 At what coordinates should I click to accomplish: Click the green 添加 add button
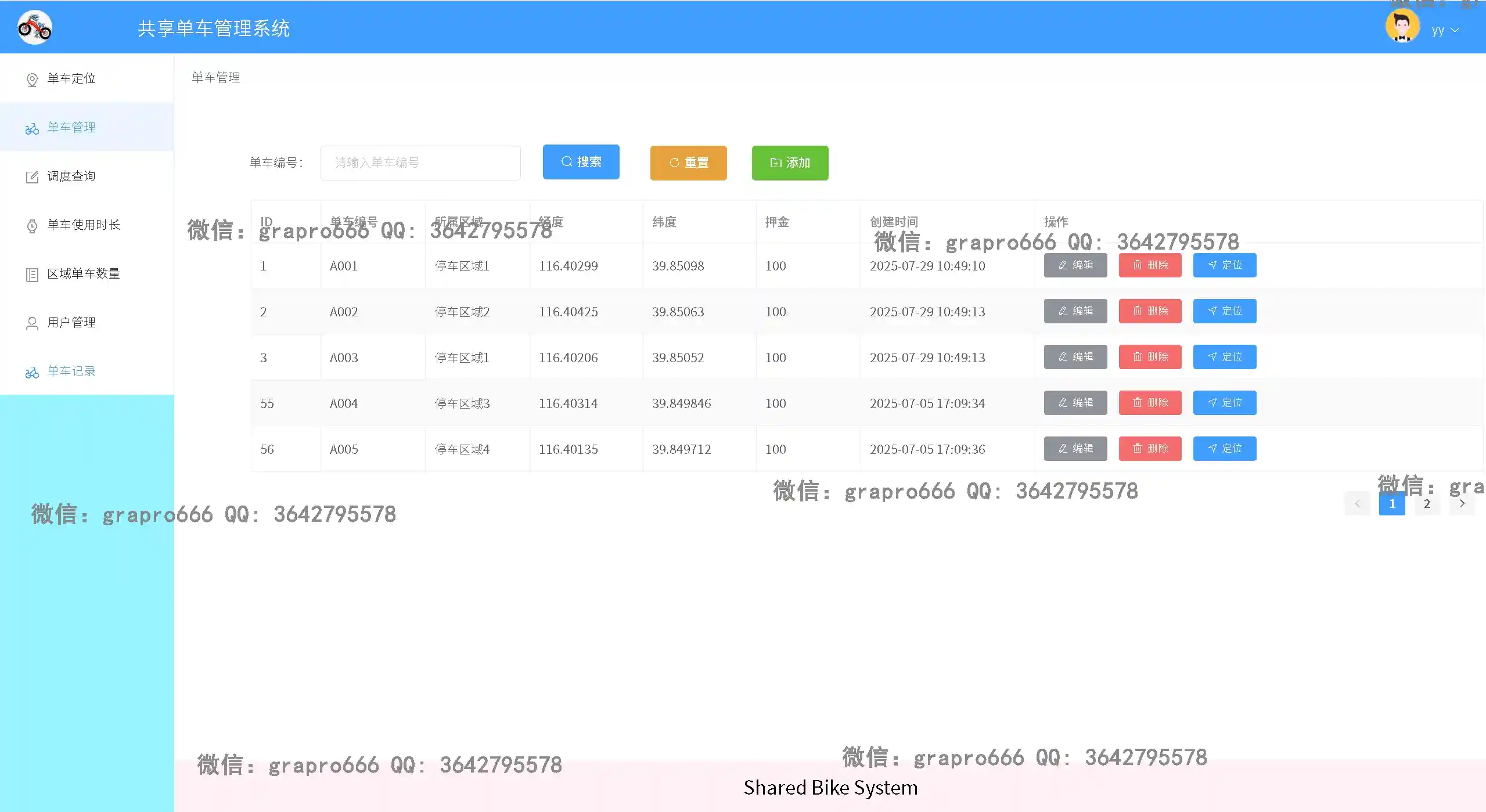(x=790, y=163)
